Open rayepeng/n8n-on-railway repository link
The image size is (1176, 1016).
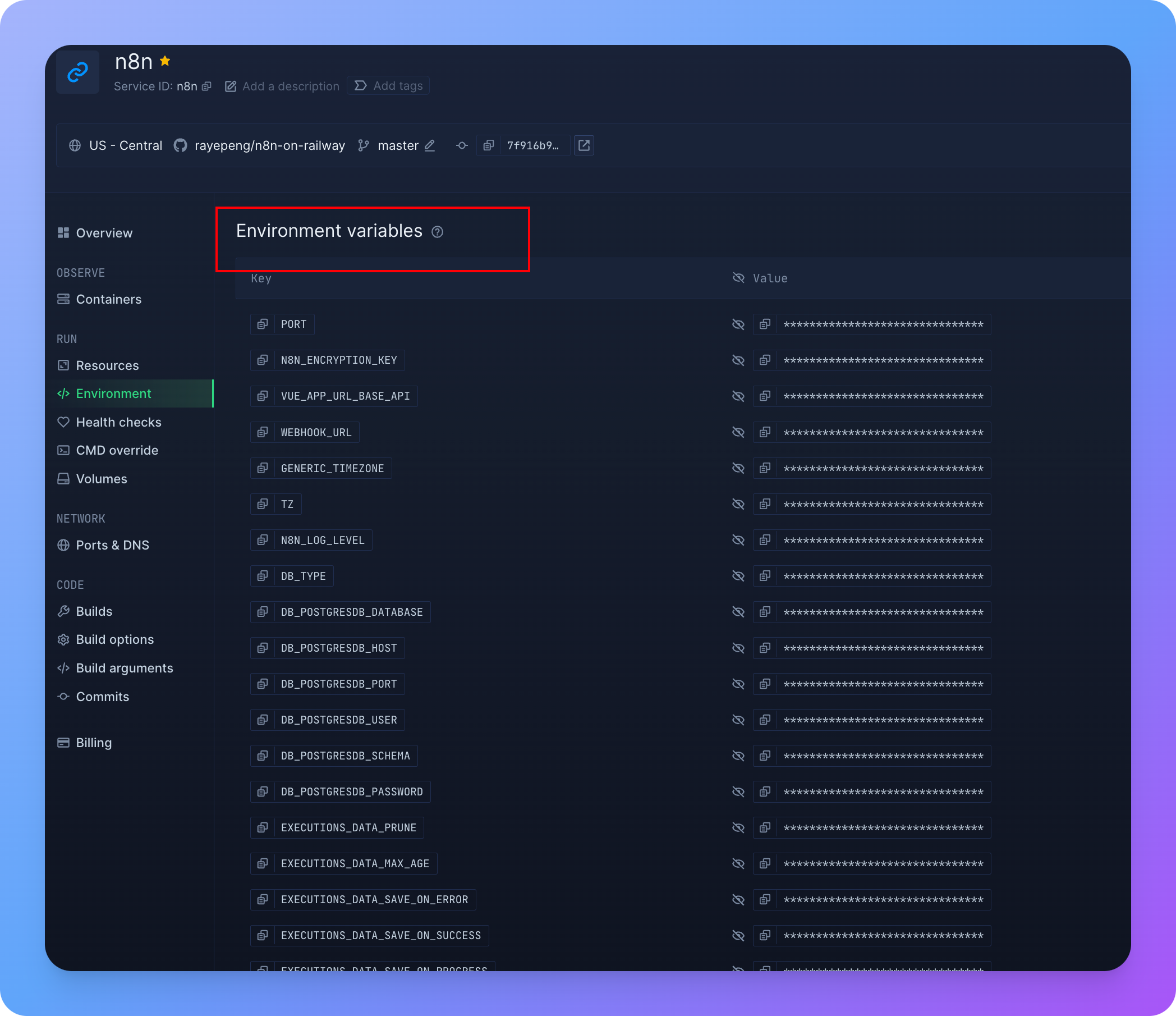click(x=269, y=145)
